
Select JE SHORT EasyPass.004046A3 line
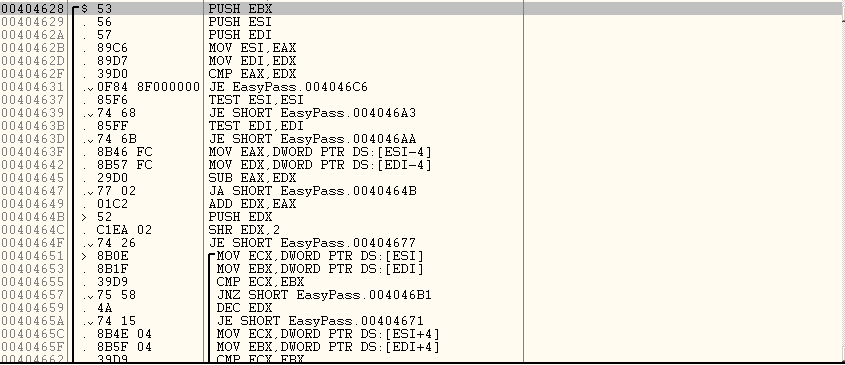[x=312, y=113]
